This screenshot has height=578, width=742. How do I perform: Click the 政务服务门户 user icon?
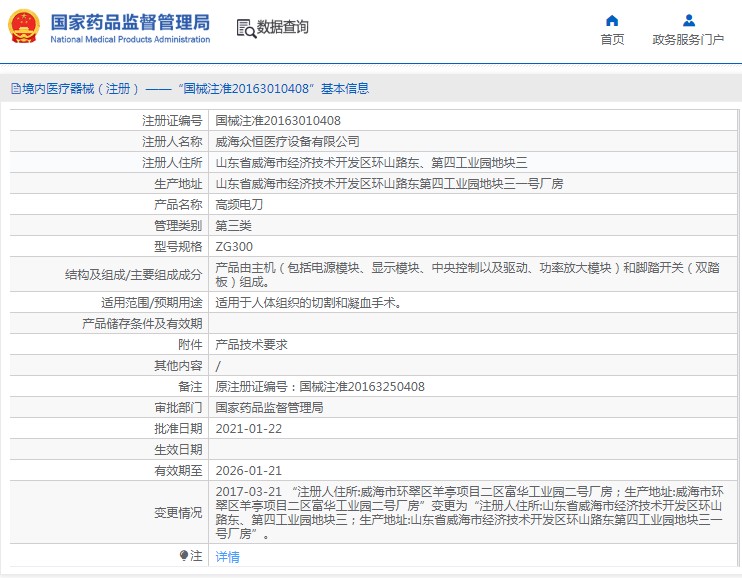(688, 20)
